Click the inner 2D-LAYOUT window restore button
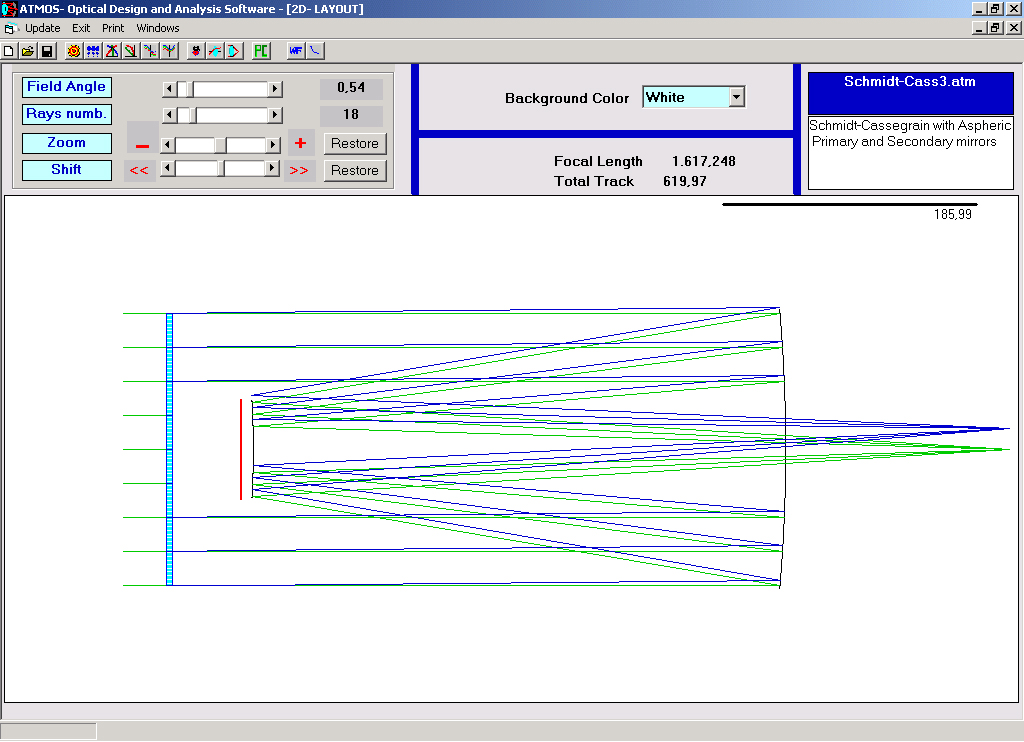This screenshot has width=1024, height=742. coord(995,27)
